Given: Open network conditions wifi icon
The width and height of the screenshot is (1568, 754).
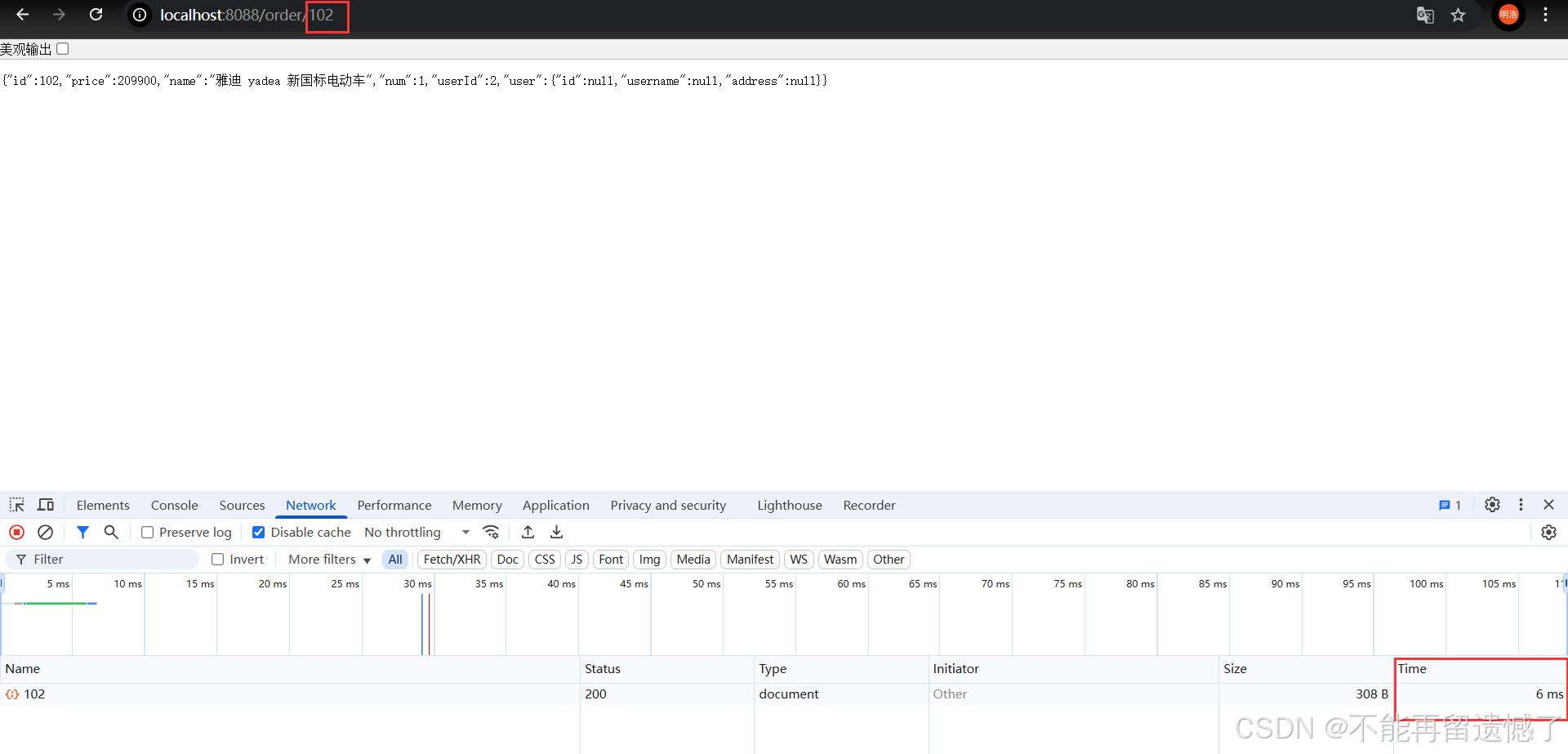Looking at the screenshot, I should (x=491, y=532).
